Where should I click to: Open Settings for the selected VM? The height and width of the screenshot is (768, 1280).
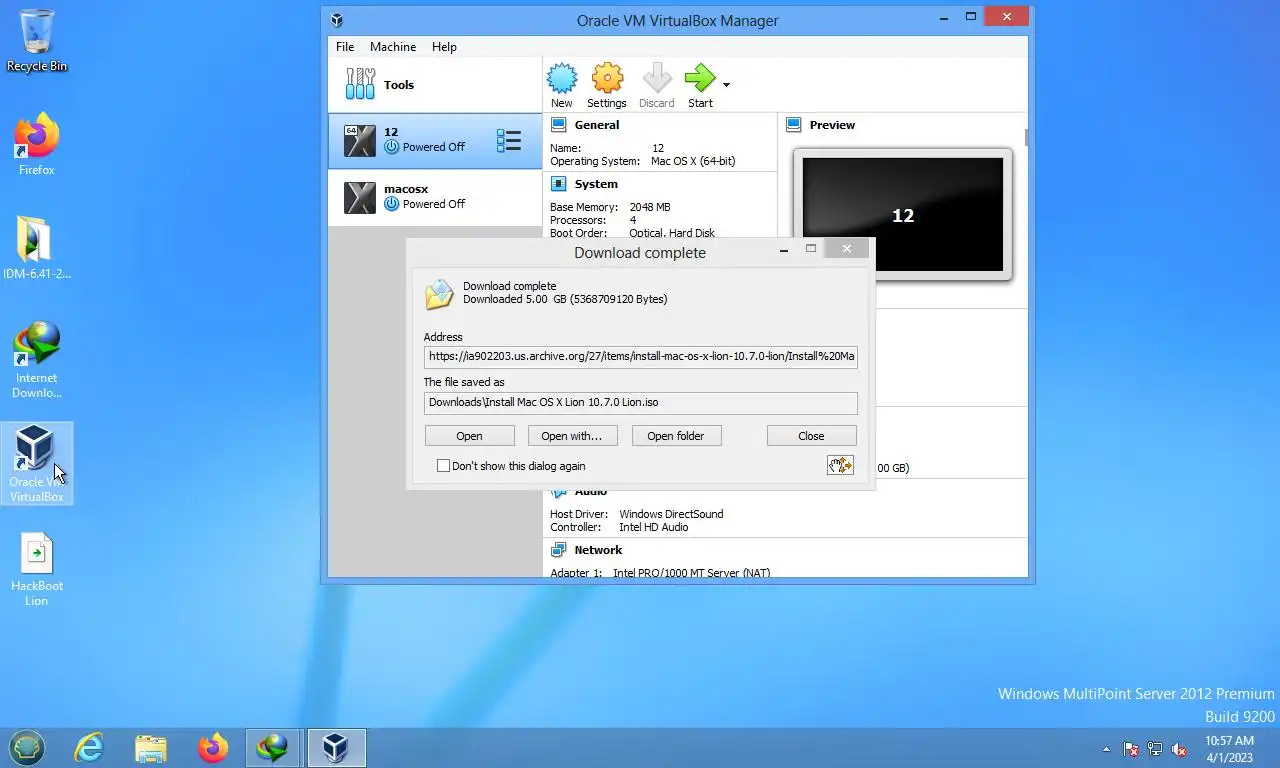pos(607,85)
